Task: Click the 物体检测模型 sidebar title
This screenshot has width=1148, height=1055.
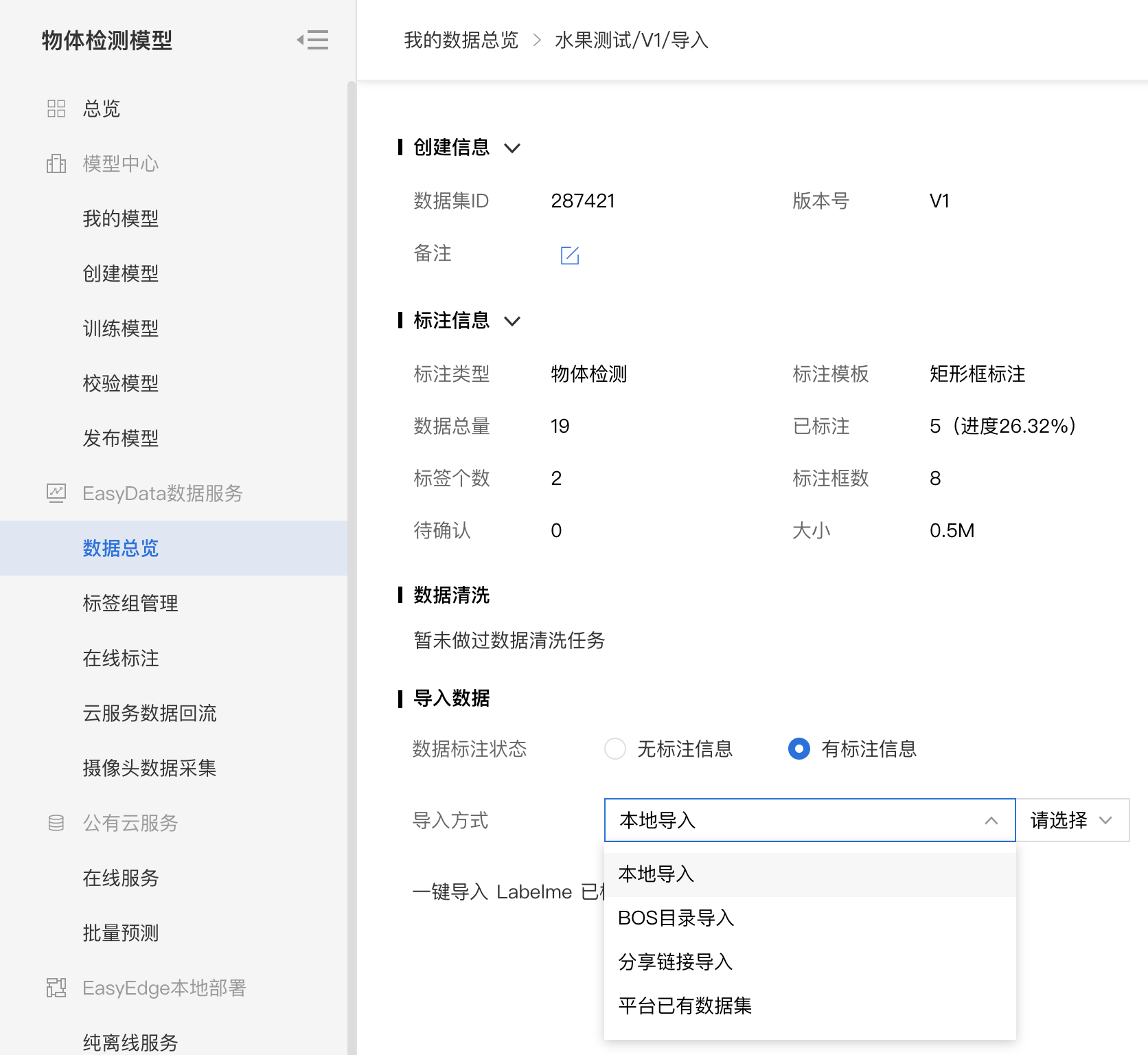Action: pos(107,40)
